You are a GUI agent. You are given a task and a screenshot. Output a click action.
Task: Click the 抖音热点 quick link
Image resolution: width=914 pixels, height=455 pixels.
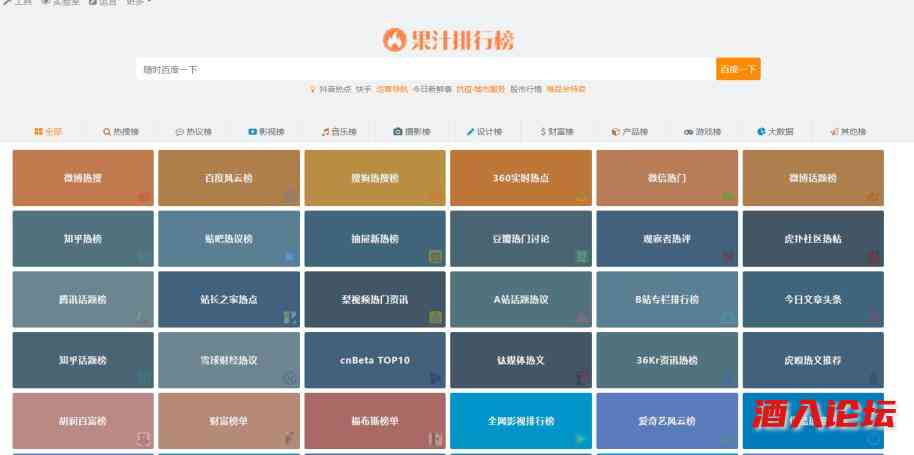335,89
